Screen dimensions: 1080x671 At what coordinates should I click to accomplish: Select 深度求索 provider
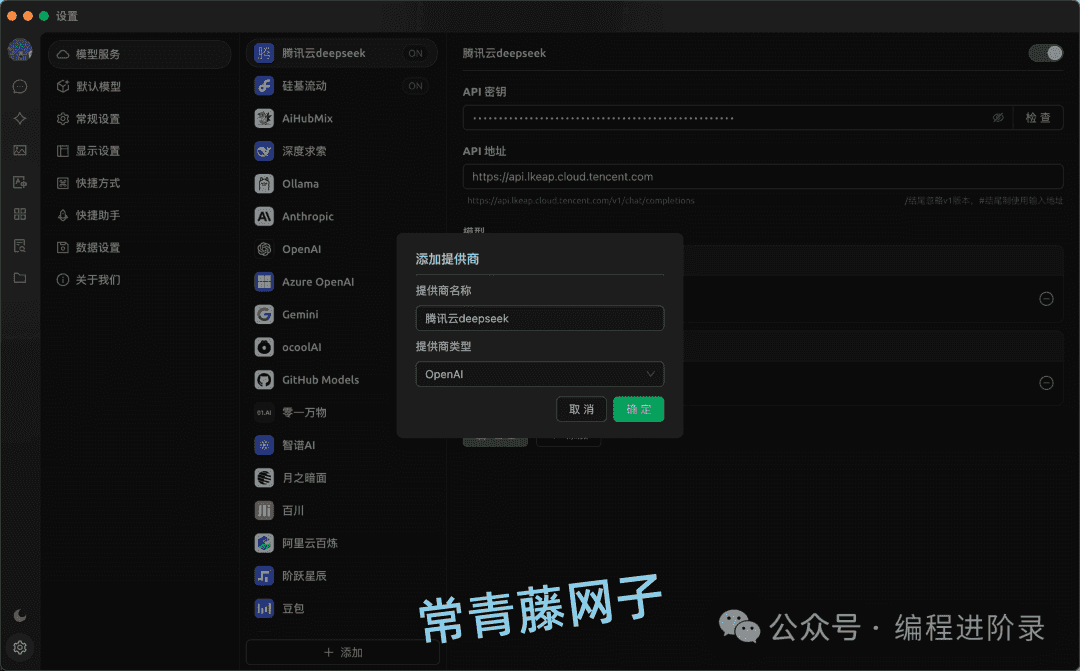tap(341, 151)
